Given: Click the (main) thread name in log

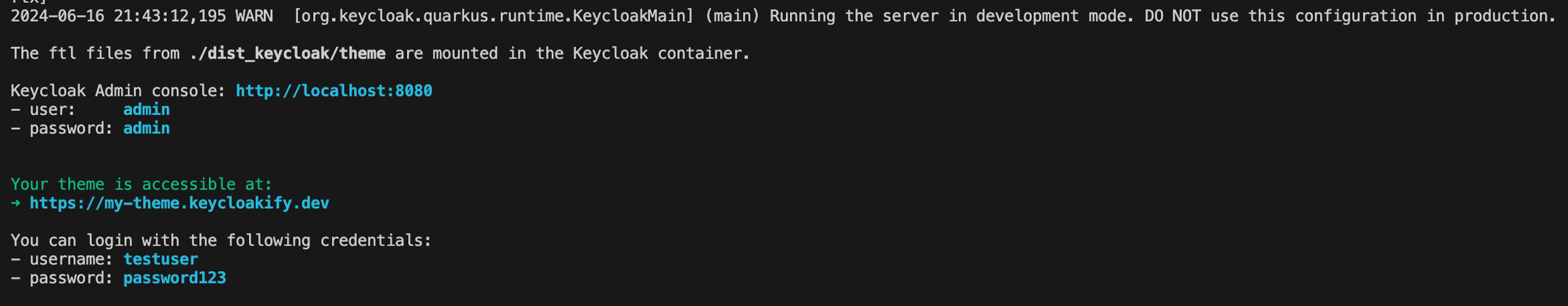Looking at the screenshot, I should point(732,16).
